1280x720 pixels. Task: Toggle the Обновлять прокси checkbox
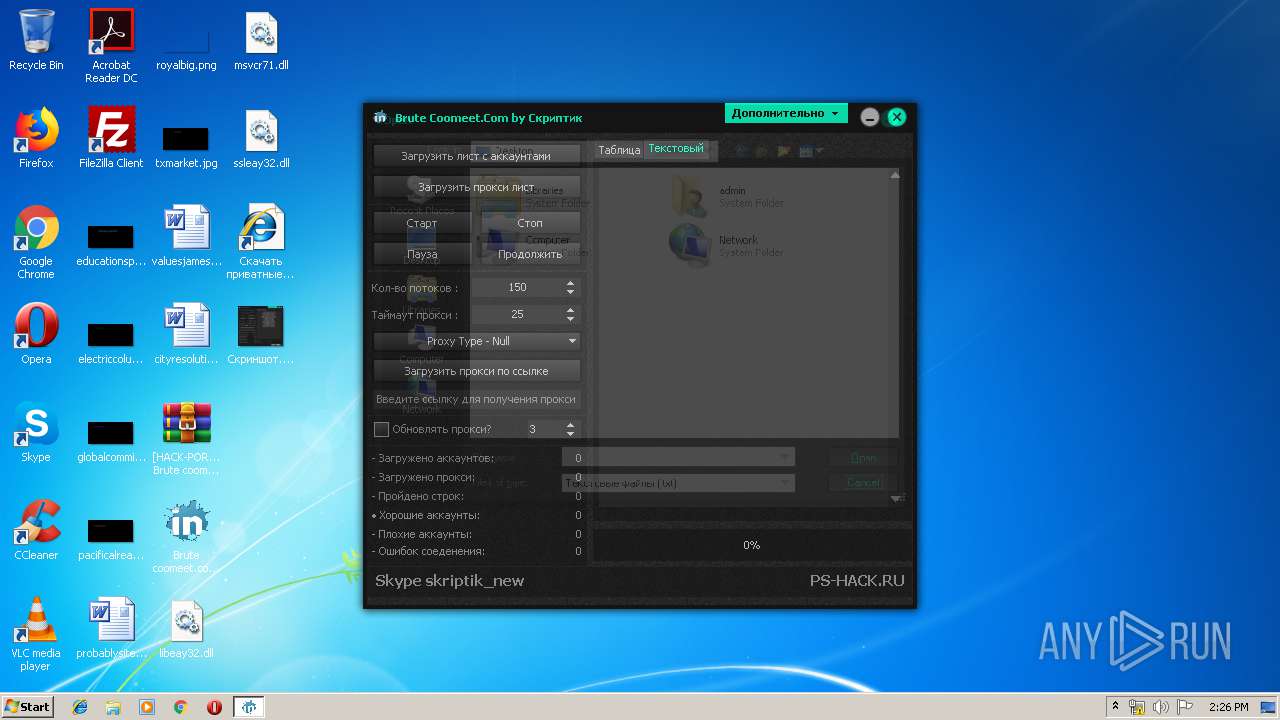coord(381,429)
